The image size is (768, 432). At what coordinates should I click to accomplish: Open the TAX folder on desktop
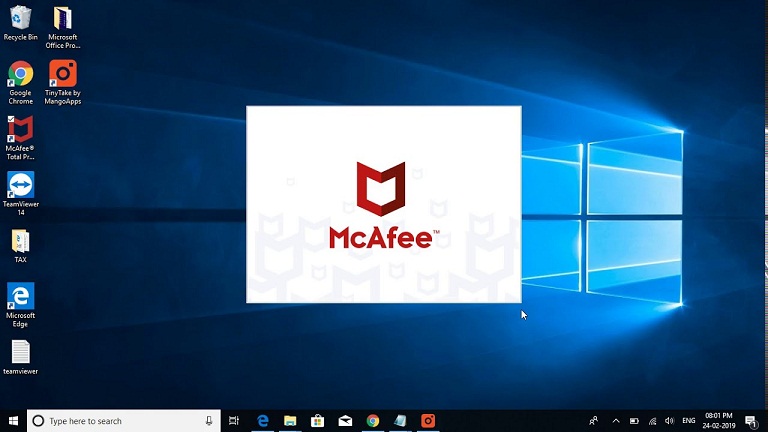click(20, 246)
